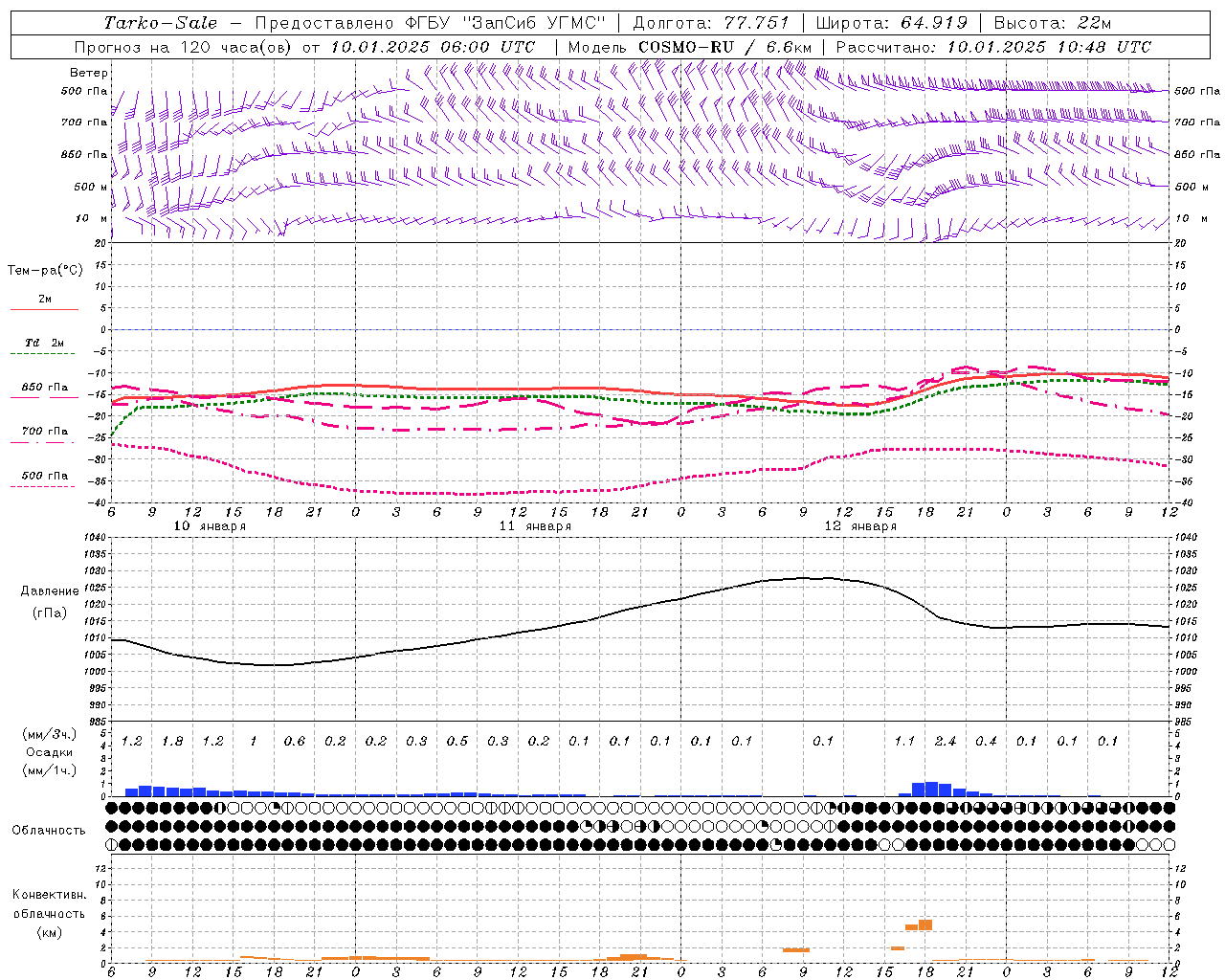Click the 'Осадки' precipitation panel label

tap(48, 752)
